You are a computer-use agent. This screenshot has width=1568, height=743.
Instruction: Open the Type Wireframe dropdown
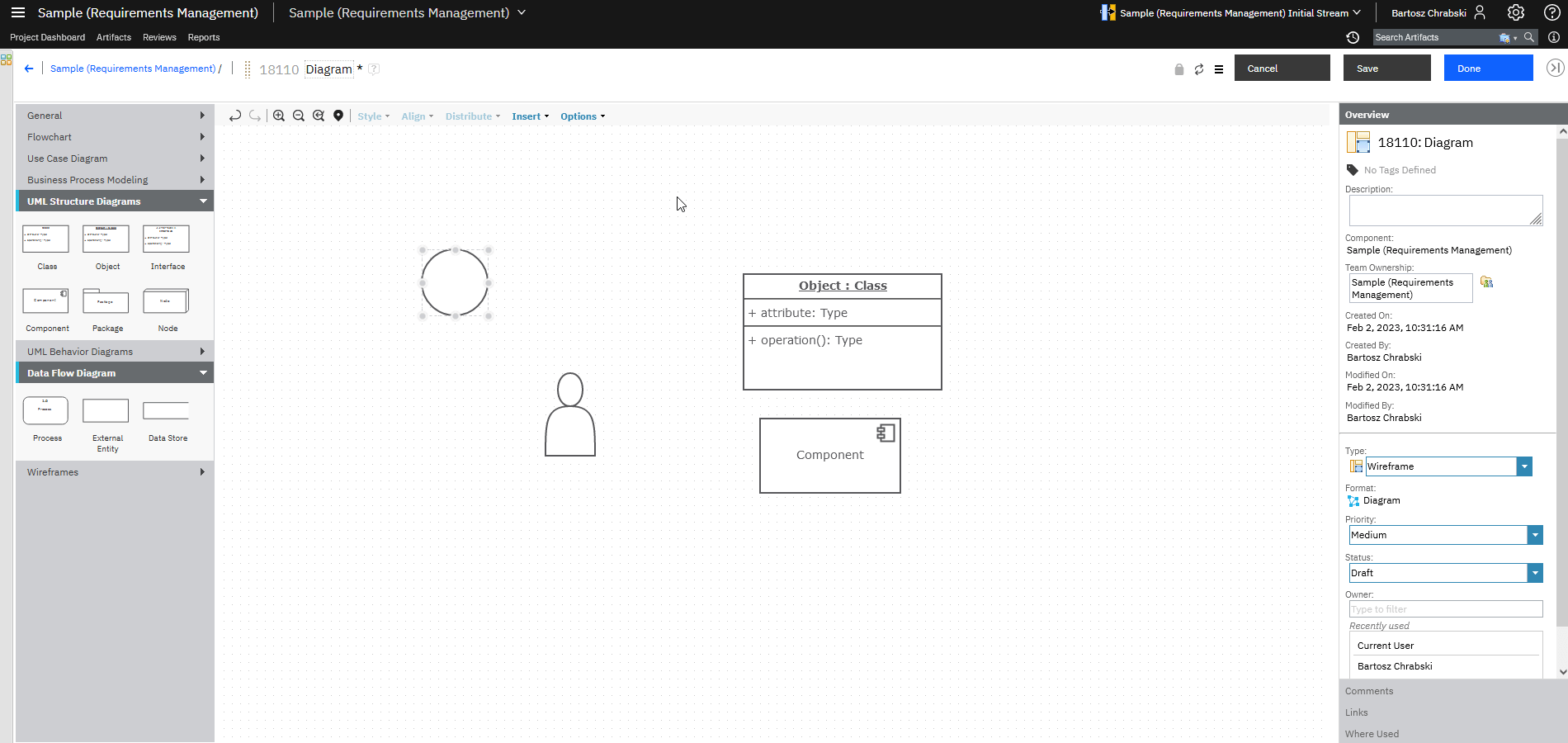click(x=1524, y=466)
